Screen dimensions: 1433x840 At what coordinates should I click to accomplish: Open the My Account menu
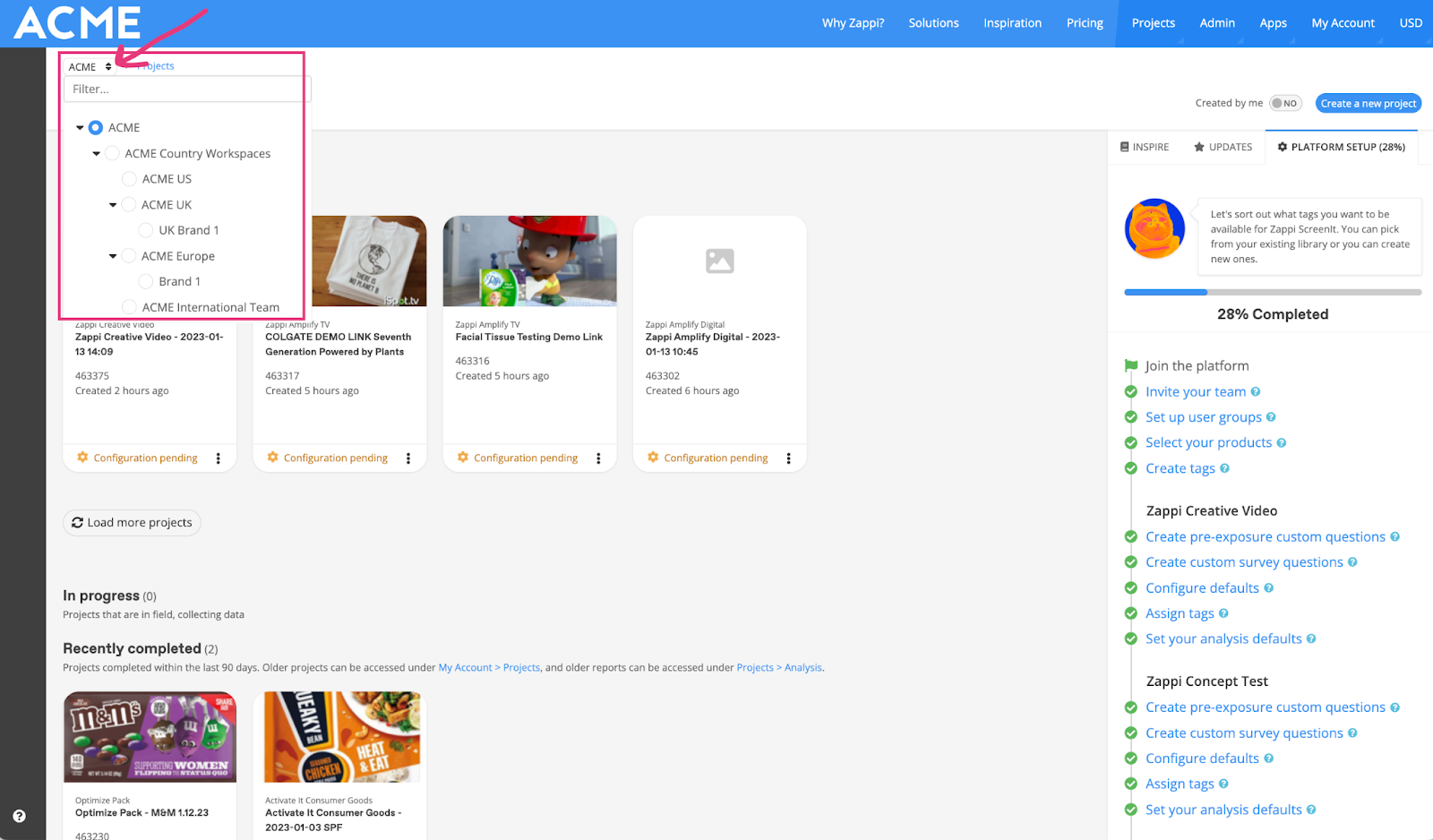click(x=1343, y=23)
